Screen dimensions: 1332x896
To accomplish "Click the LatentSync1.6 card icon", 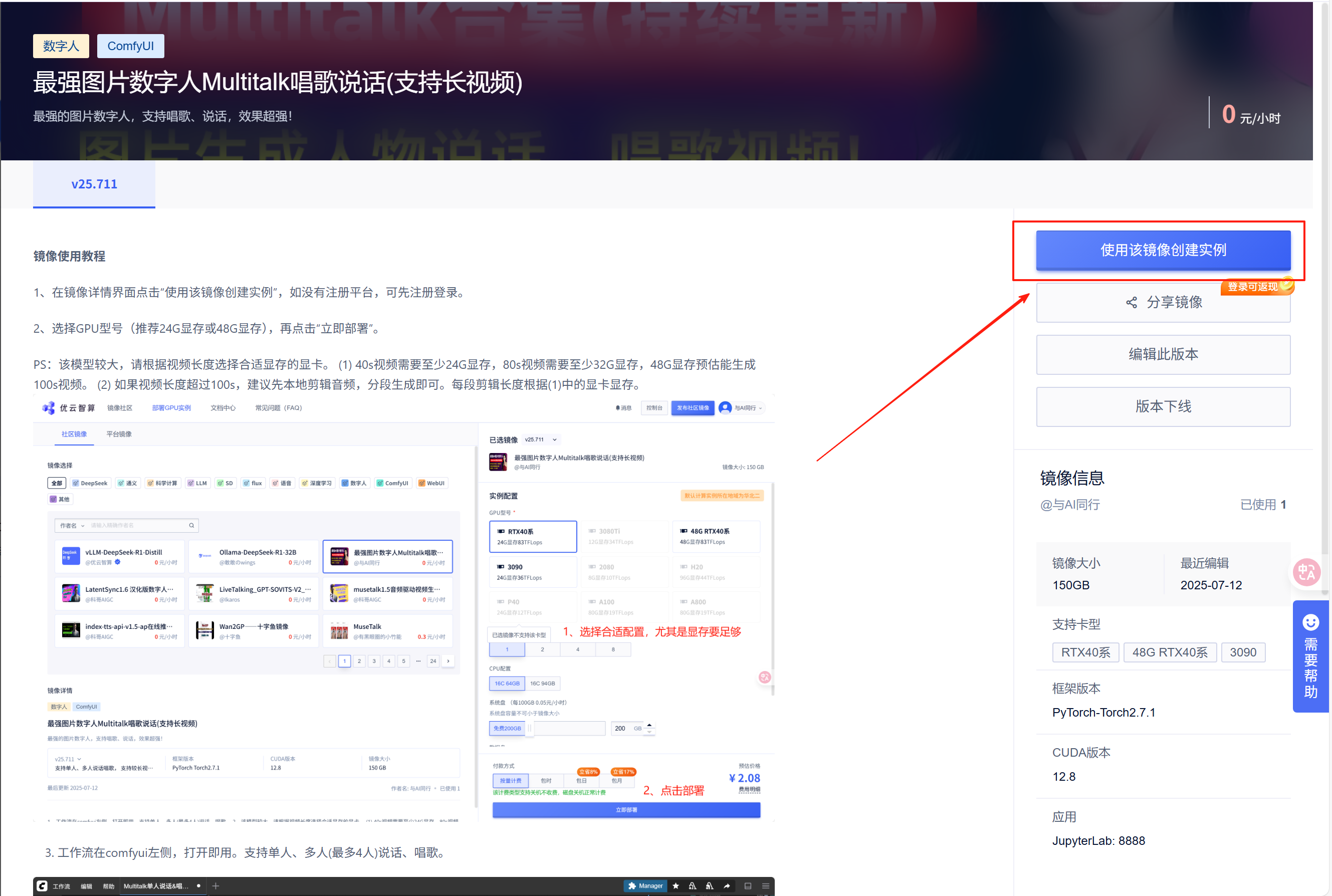I will tap(70, 593).
